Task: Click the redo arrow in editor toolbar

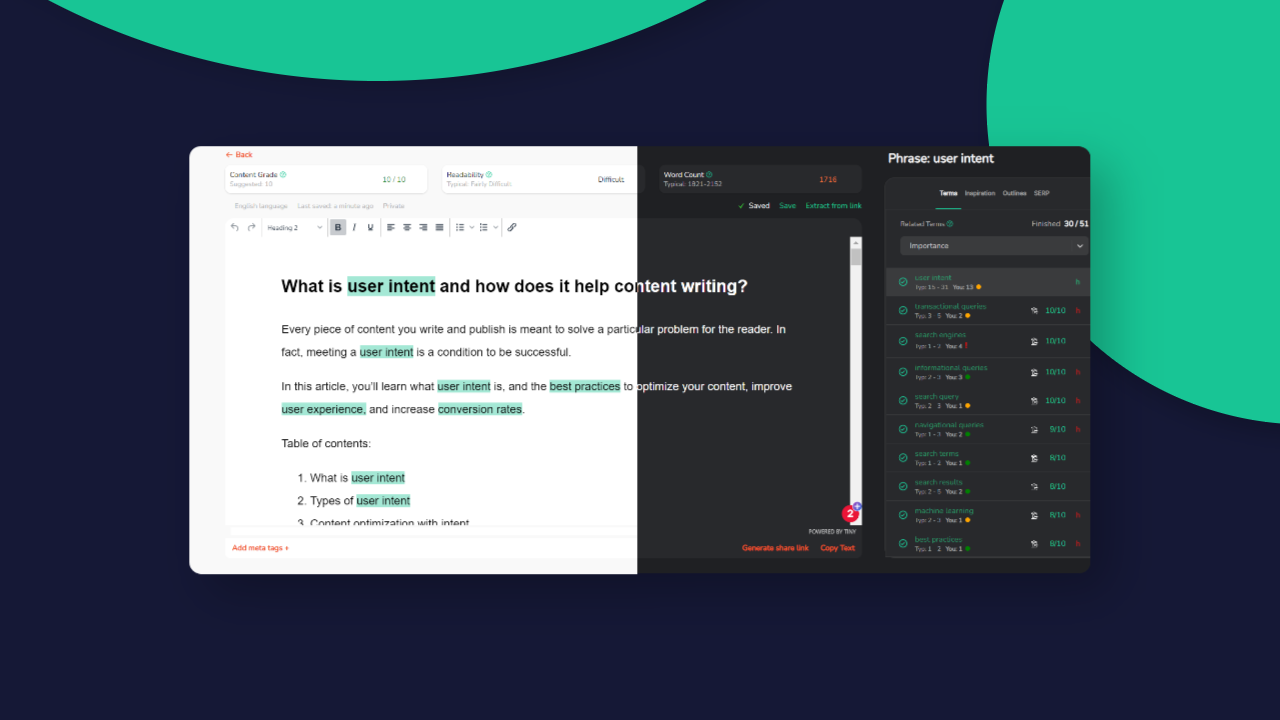Action: click(251, 228)
